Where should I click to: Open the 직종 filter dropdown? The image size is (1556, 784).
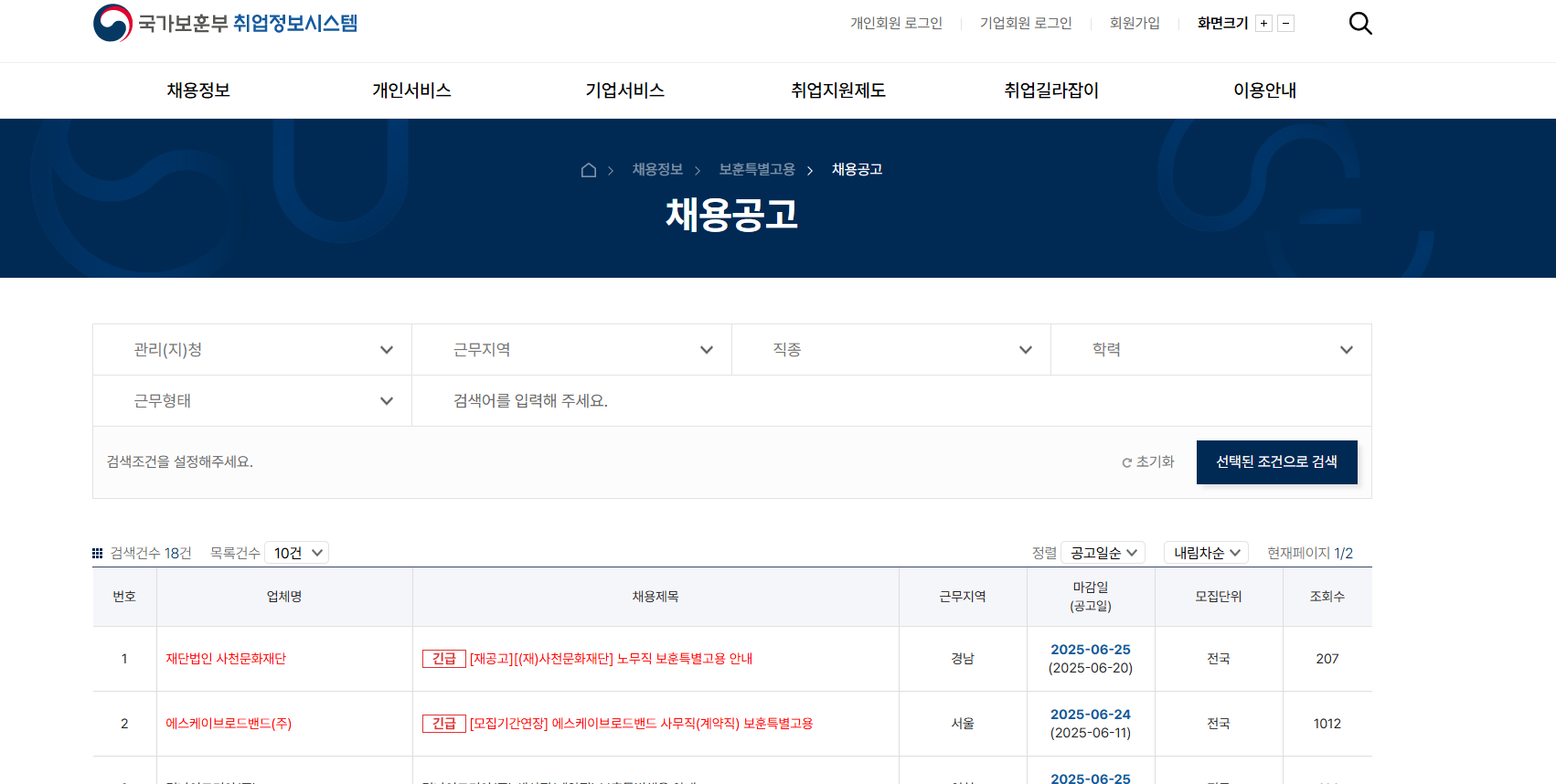pos(891,350)
